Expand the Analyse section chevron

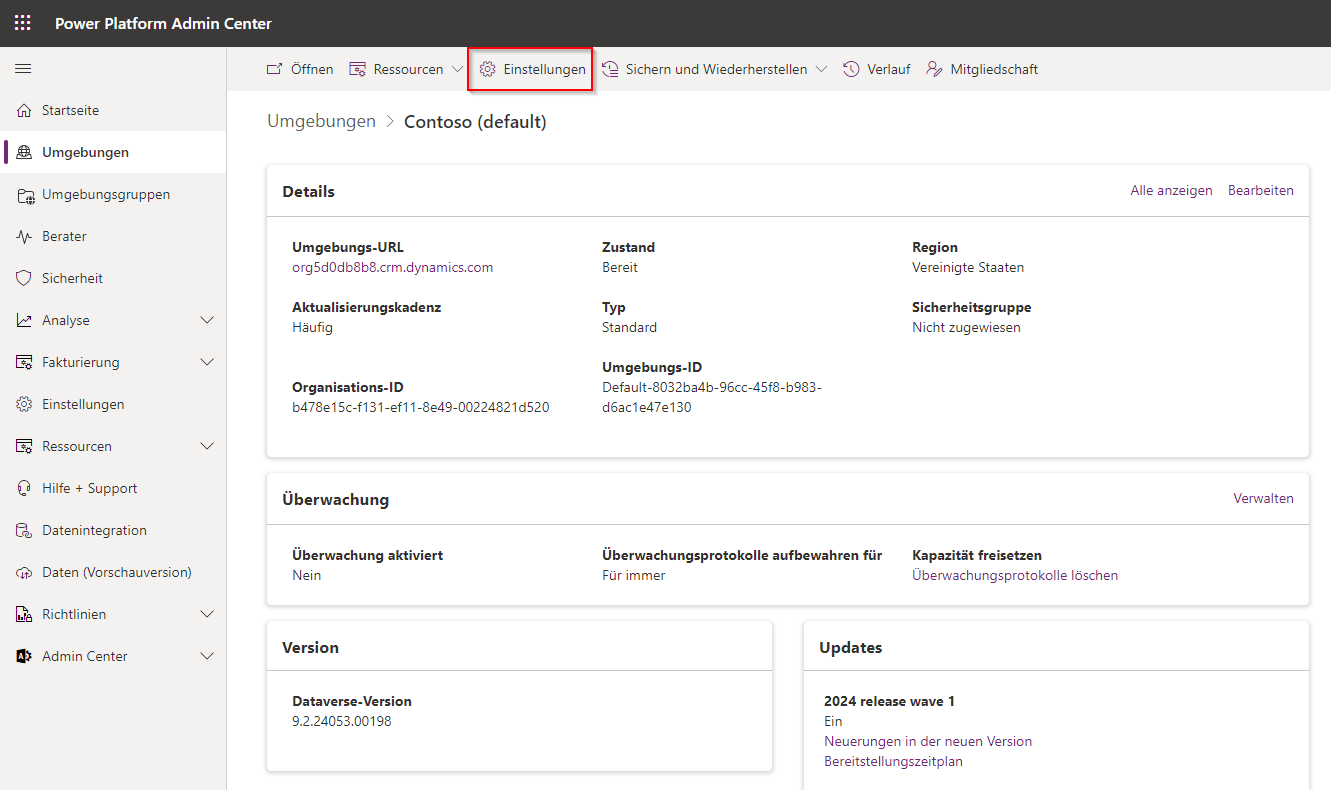point(207,321)
